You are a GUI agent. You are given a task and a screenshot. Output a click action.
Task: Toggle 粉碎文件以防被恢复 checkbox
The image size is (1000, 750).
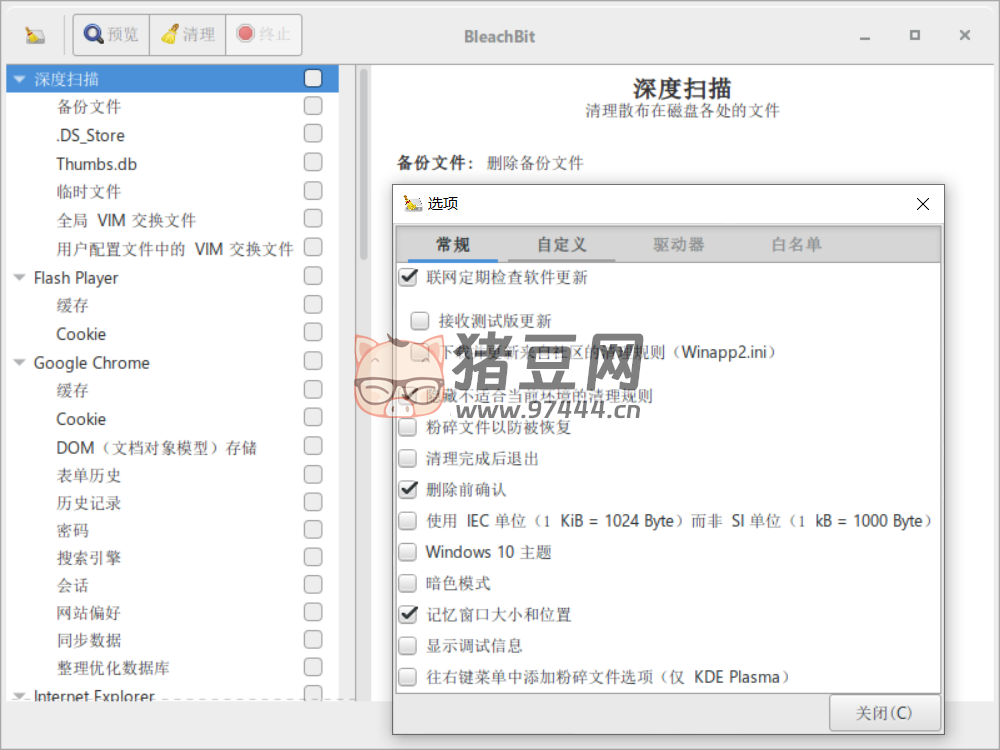408,427
